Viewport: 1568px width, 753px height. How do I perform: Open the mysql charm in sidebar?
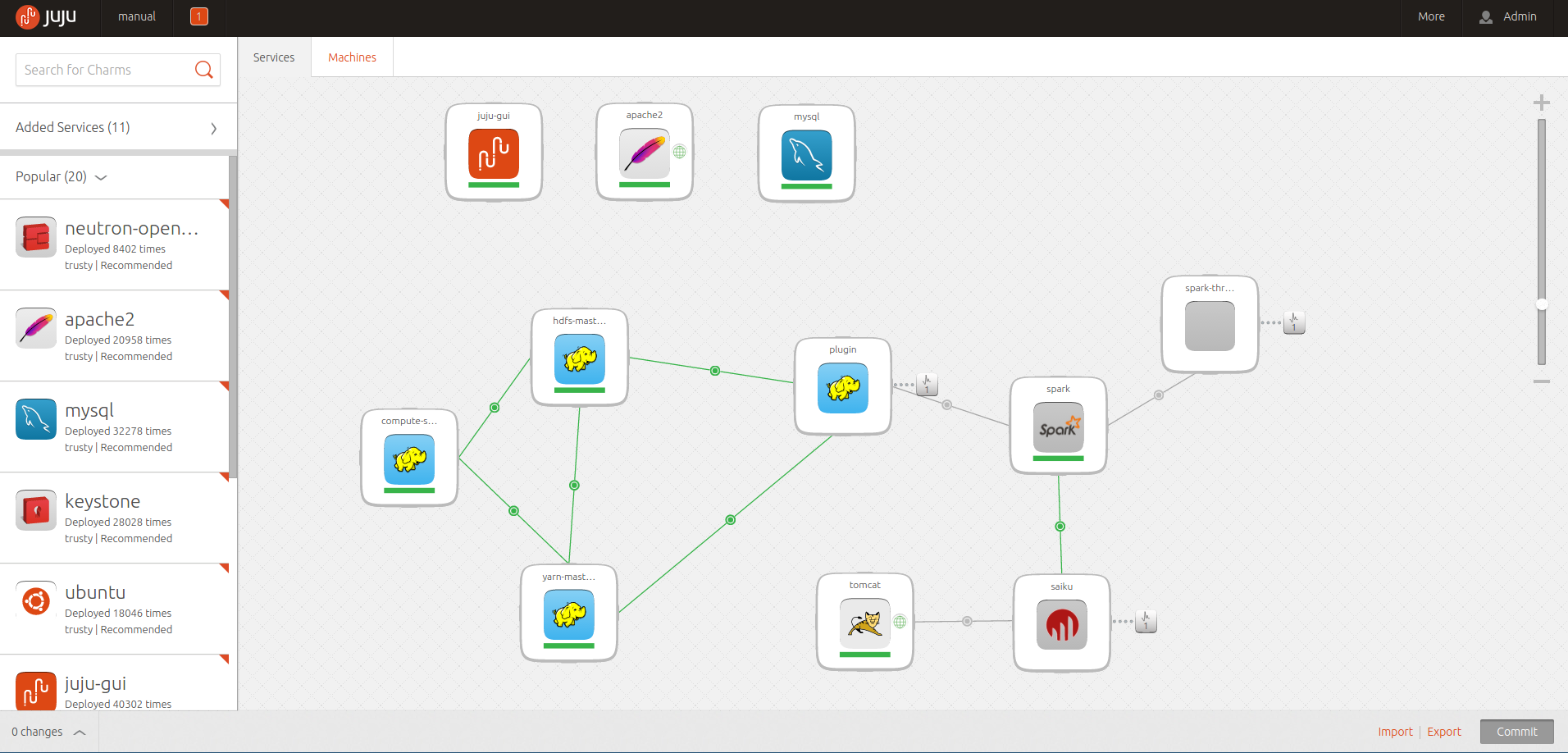pos(115,427)
